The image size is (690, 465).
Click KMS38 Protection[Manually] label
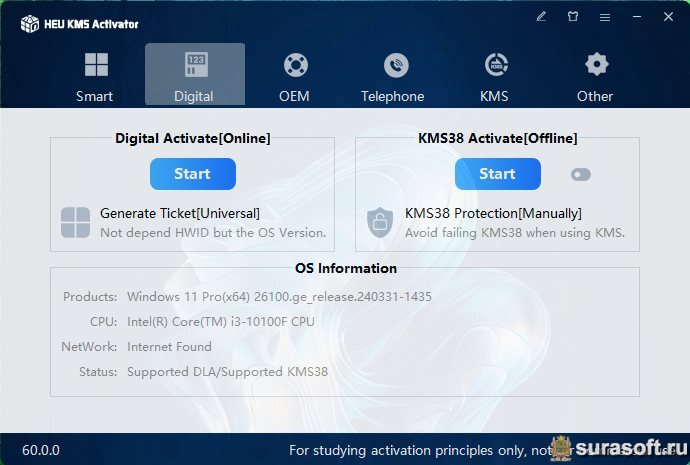click(493, 213)
